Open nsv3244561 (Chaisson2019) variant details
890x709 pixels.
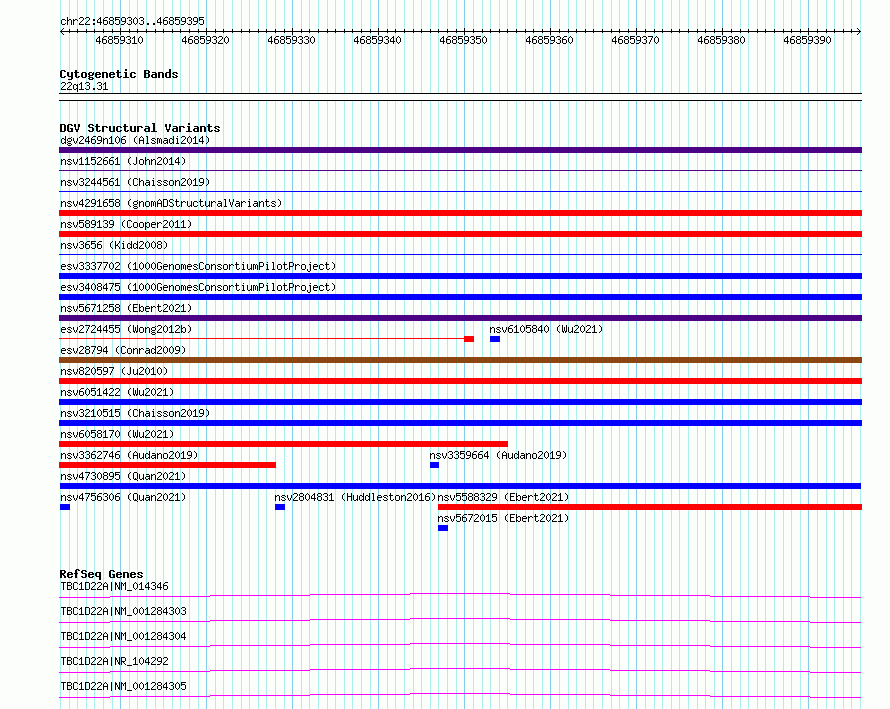[135, 182]
